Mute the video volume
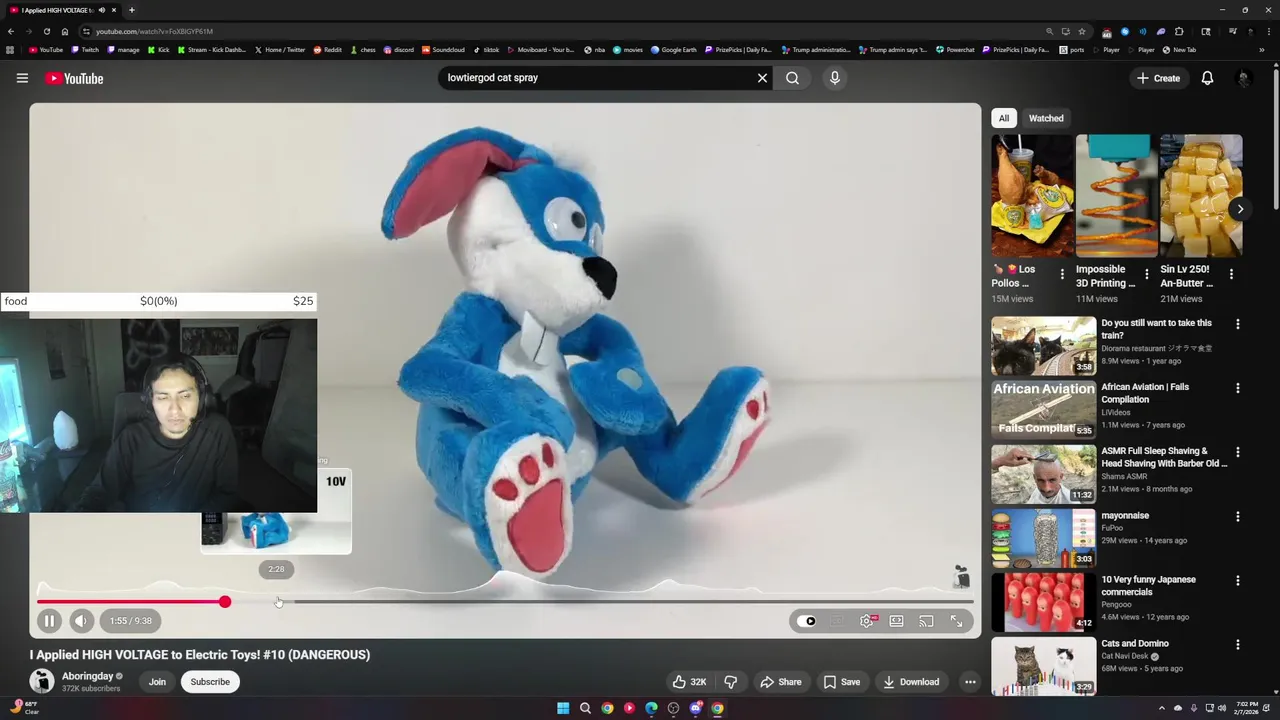The width and height of the screenshot is (1280, 720). 81,621
